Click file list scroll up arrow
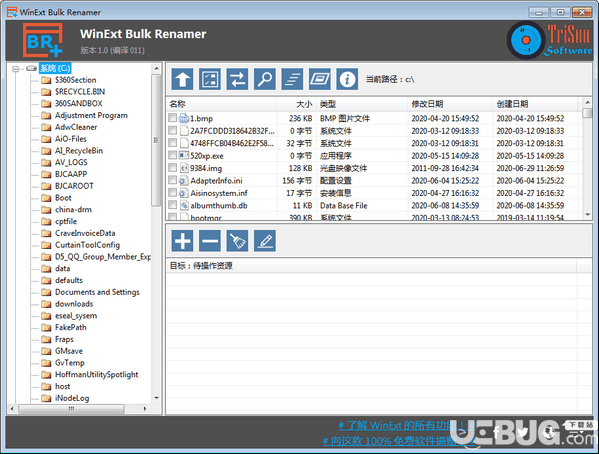This screenshot has height=454, width=599. point(588,102)
